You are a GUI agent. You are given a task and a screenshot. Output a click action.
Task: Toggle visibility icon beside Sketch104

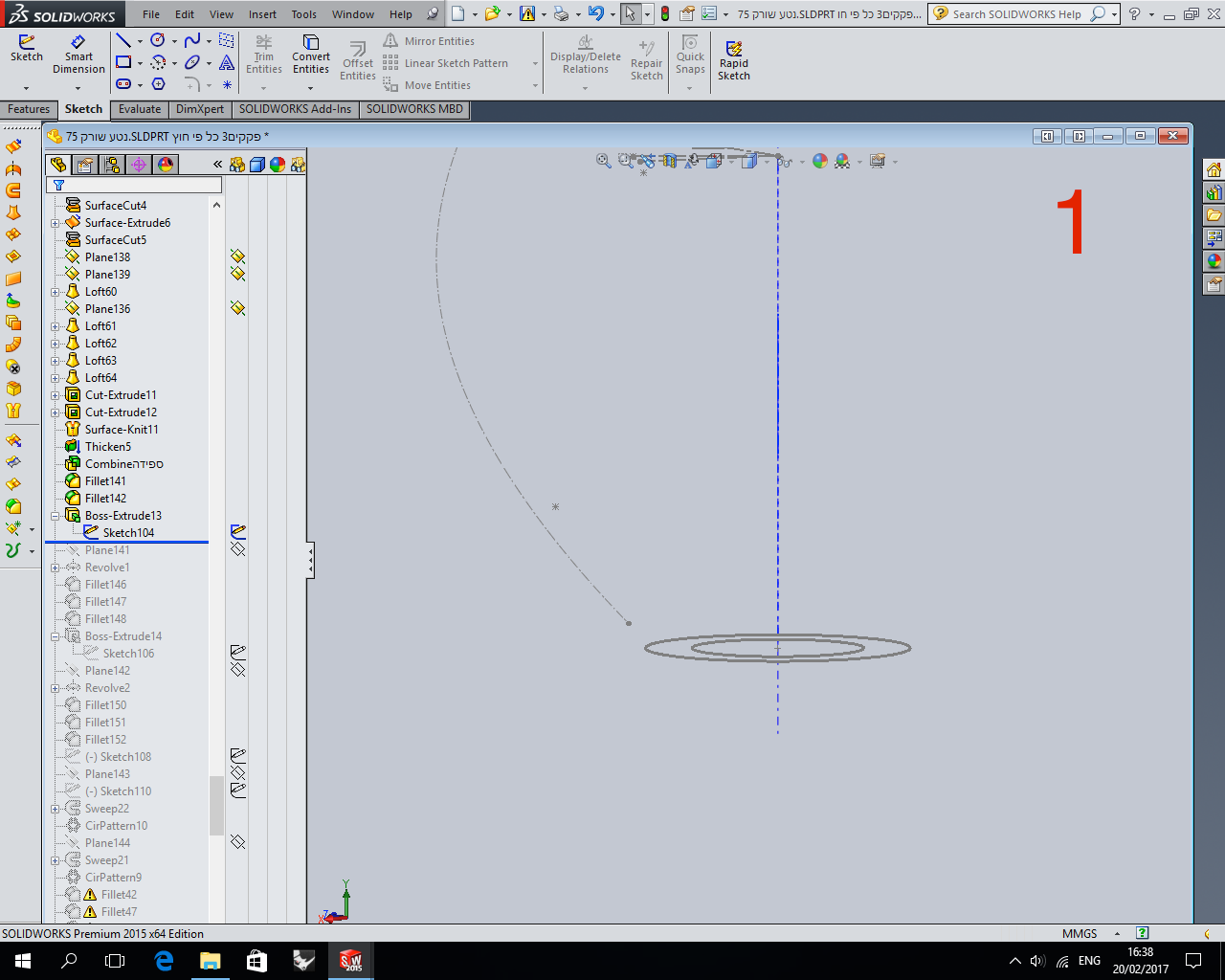[x=238, y=532]
